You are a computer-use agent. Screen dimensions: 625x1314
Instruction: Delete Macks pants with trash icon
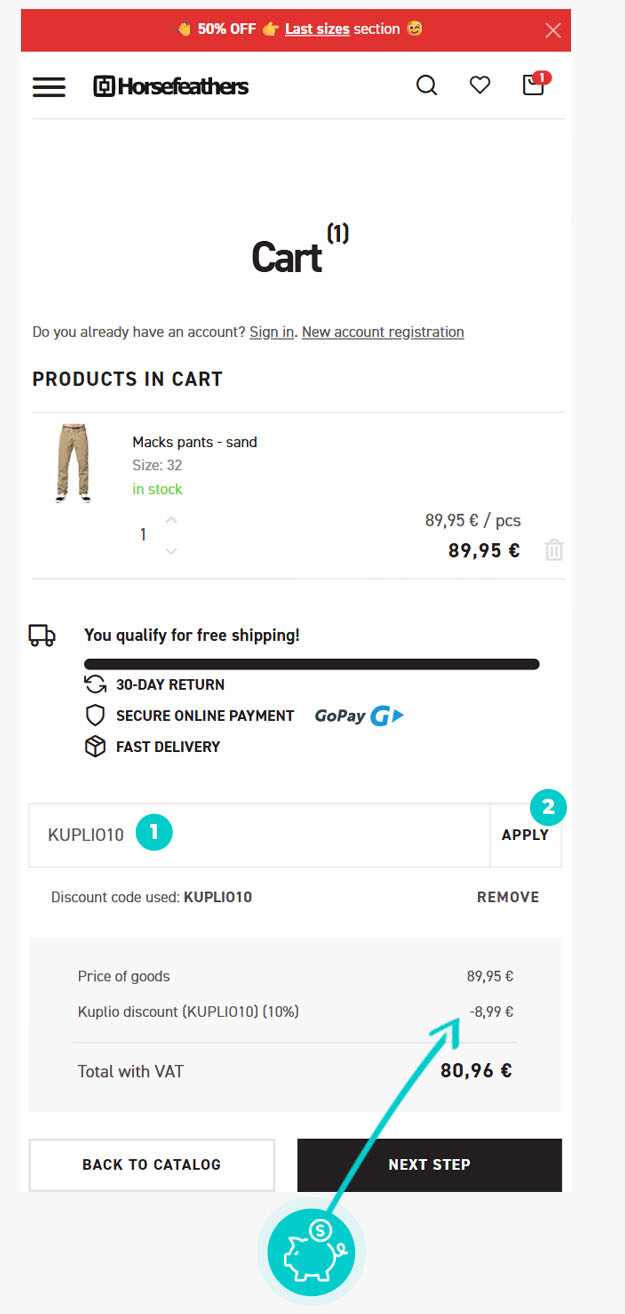pyautogui.click(x=555, y=550)
